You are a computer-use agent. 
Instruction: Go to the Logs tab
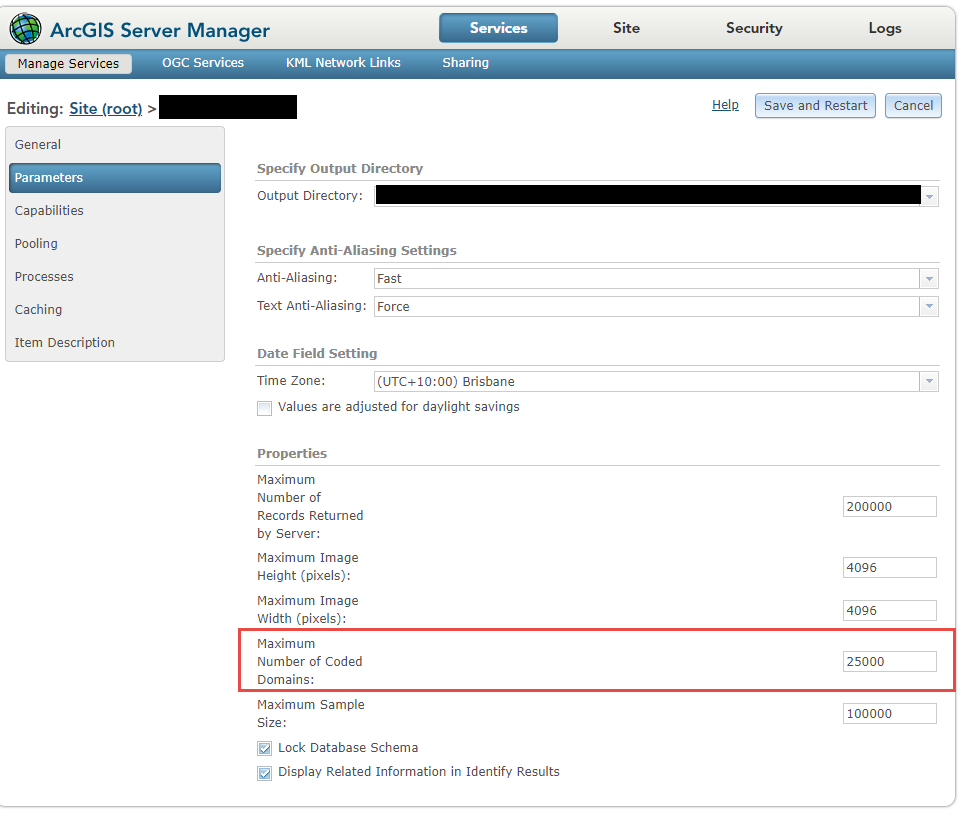(x=885, y=28)
